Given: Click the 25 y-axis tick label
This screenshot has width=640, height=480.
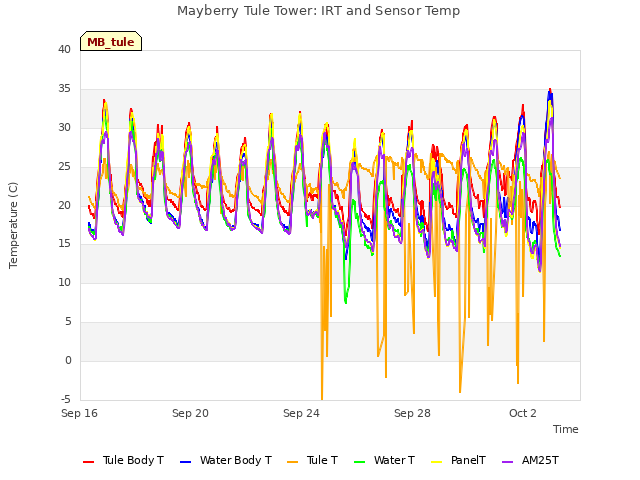Looking at the screenshot, I should coord(64,167).
